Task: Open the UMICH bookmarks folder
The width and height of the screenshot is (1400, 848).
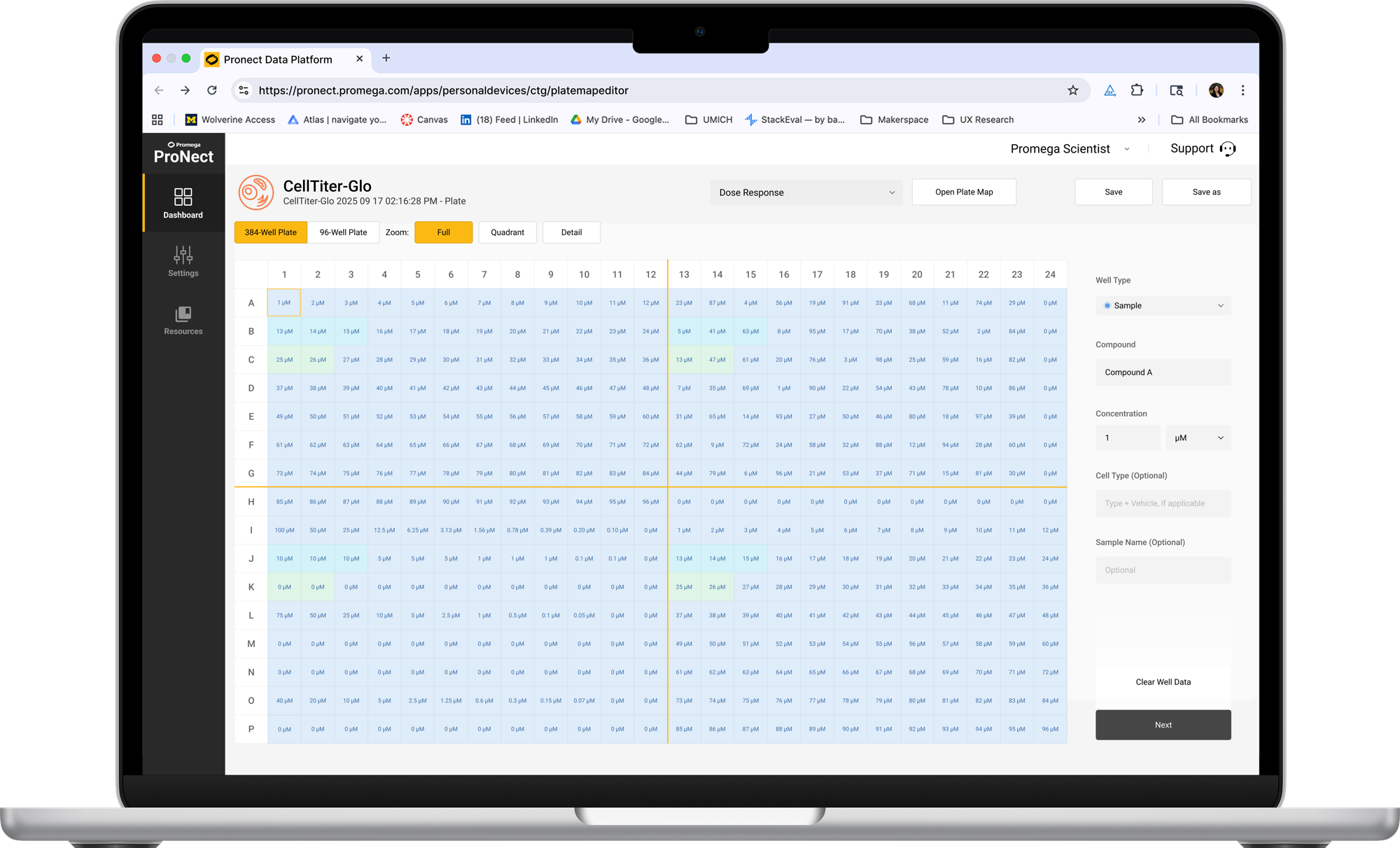Action: (x=708, y=120)
